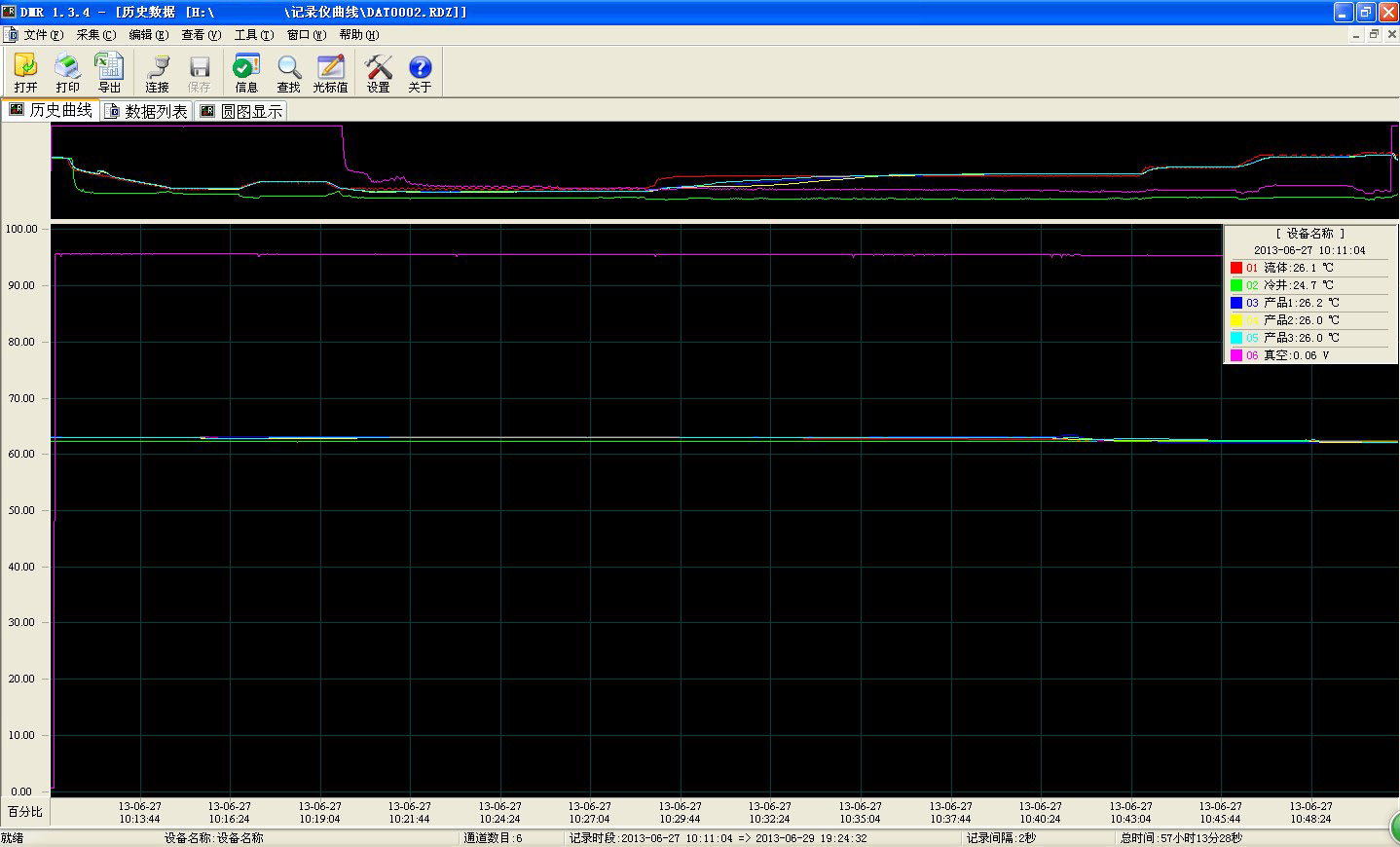Click the application document icon beside 文件 menu
This screenshot has width=1400, height=847.
click(x=11, y=34)
